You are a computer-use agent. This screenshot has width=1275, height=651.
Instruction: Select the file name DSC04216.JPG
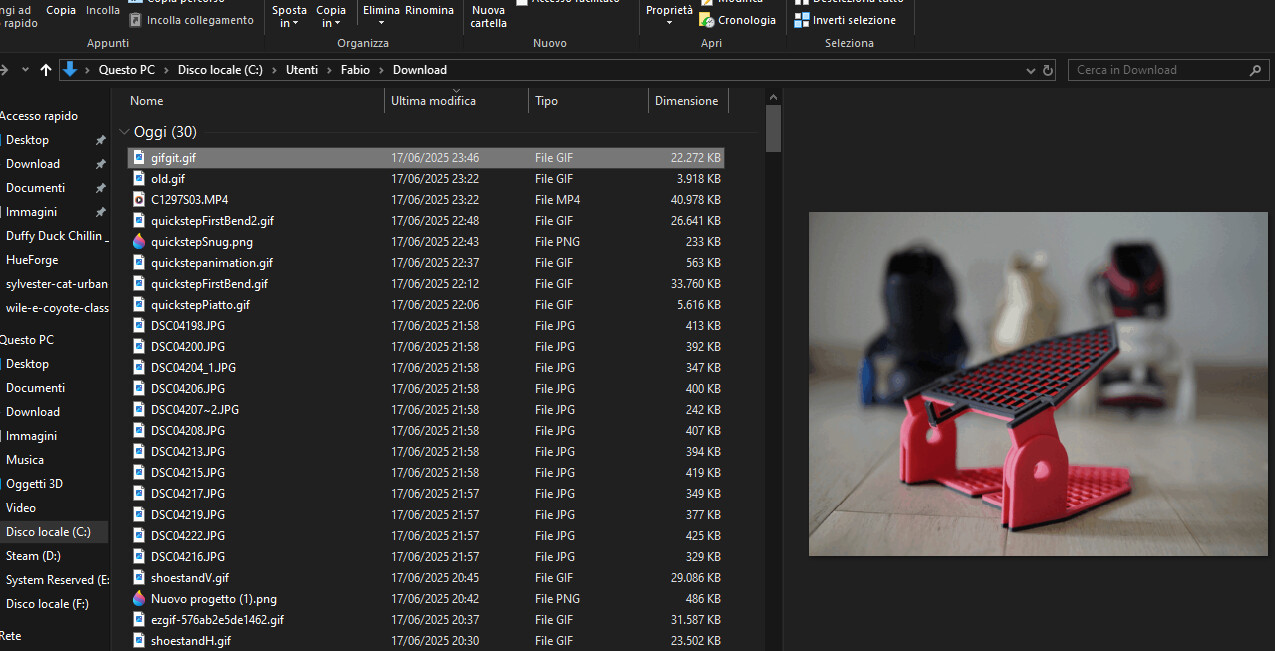coord(188,557)
